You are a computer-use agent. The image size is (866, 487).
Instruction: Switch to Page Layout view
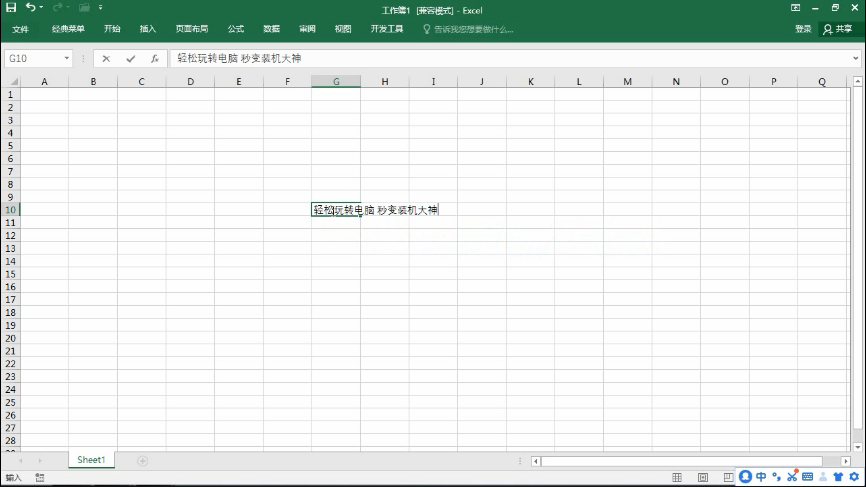pos(703,478)
